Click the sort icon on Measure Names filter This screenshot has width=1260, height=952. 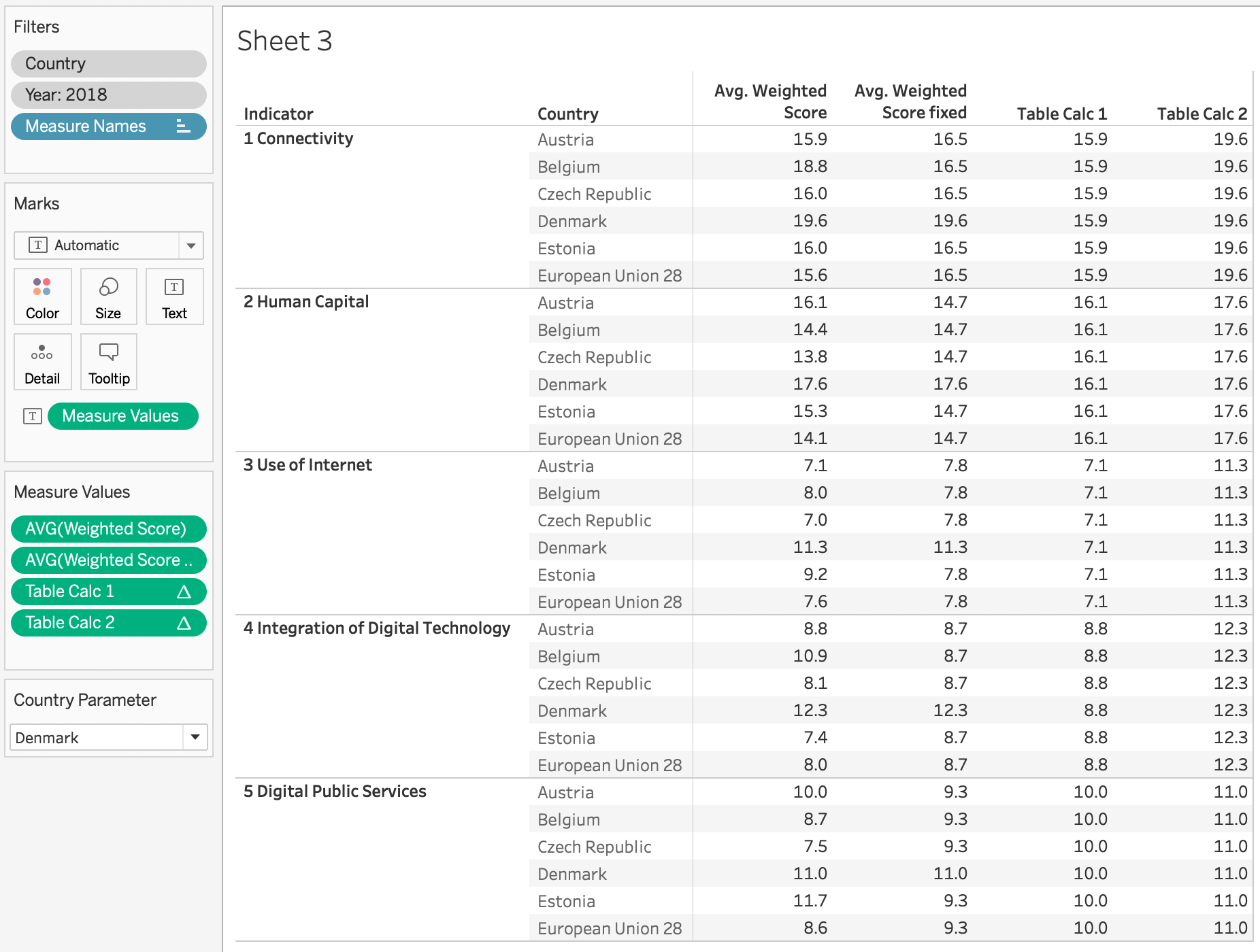tap(182, 126)
